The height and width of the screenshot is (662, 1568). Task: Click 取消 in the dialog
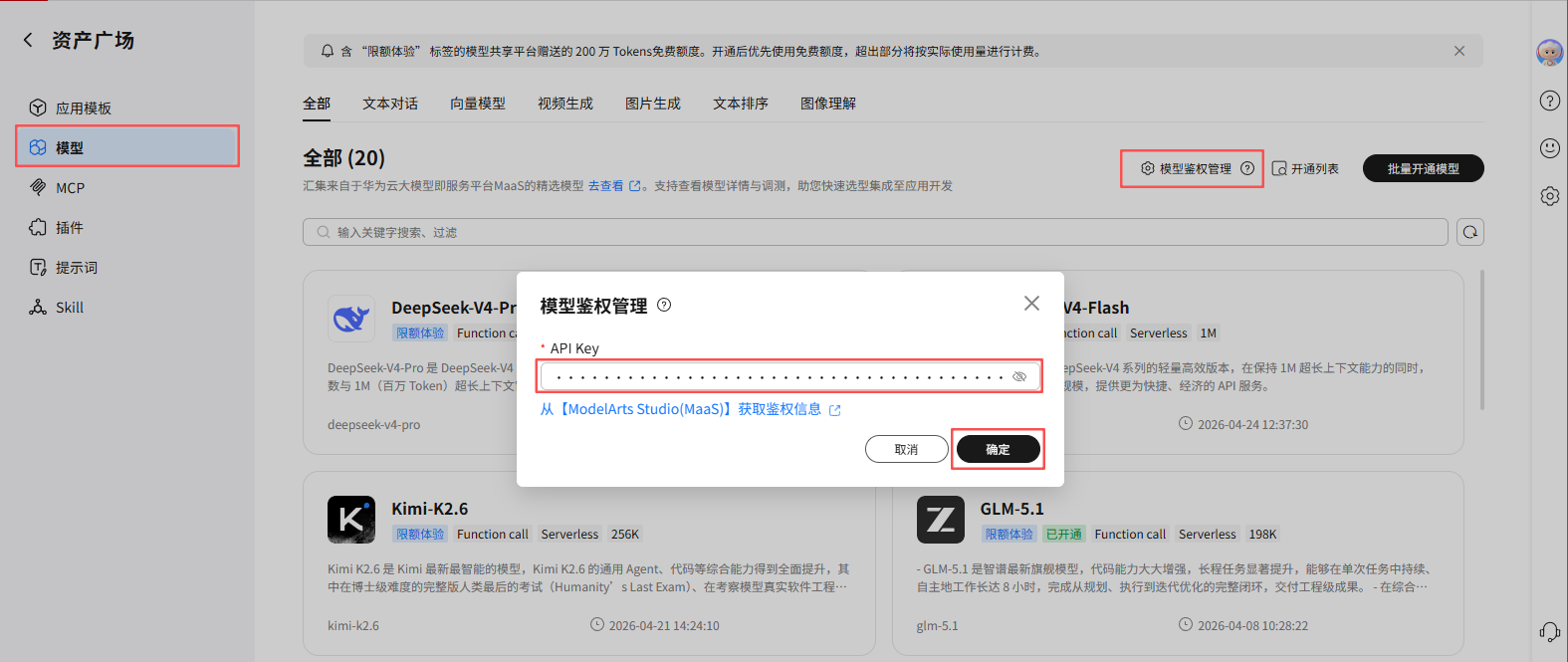[907, 449]
